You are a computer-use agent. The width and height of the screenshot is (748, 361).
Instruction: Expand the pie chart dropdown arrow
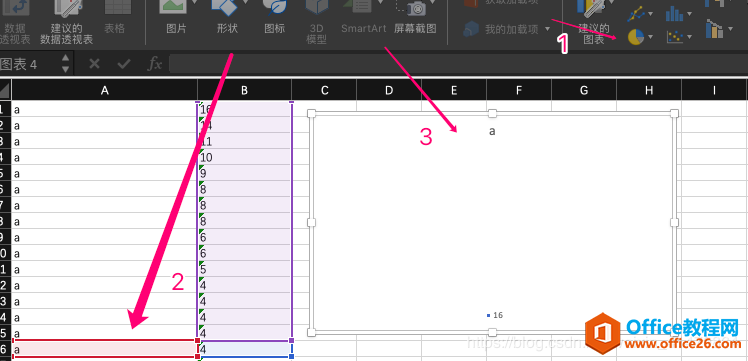651,37
